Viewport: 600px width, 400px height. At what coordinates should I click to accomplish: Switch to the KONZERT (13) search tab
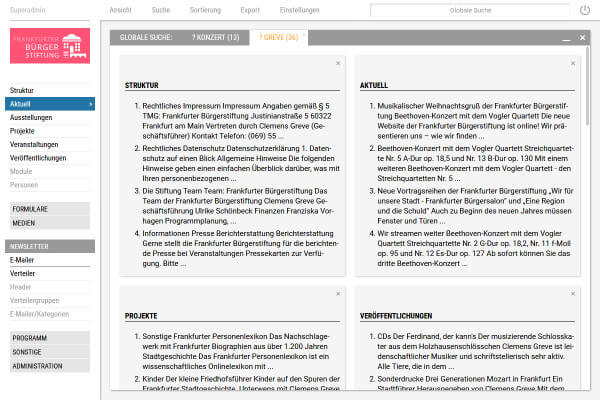click(216, 38)
